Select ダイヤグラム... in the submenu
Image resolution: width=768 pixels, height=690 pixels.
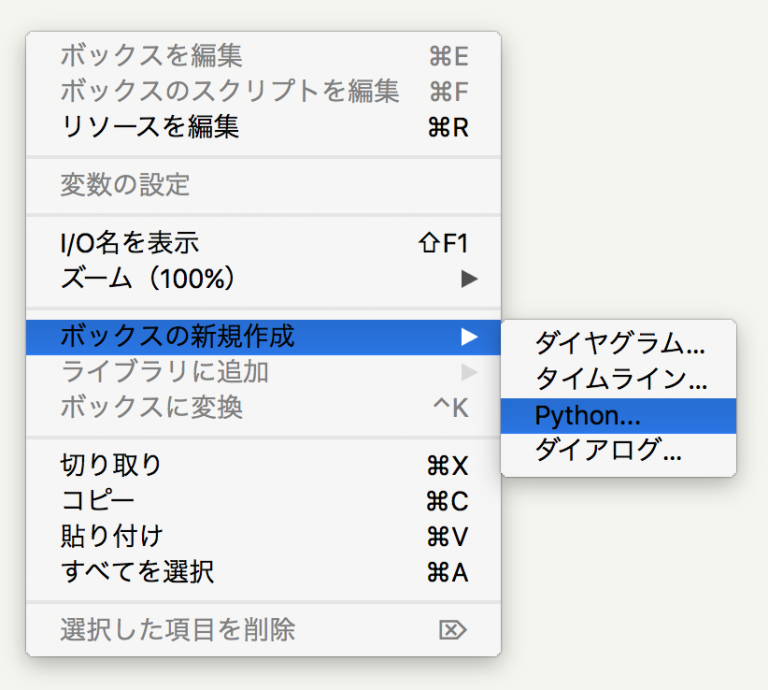coord(618,344)
